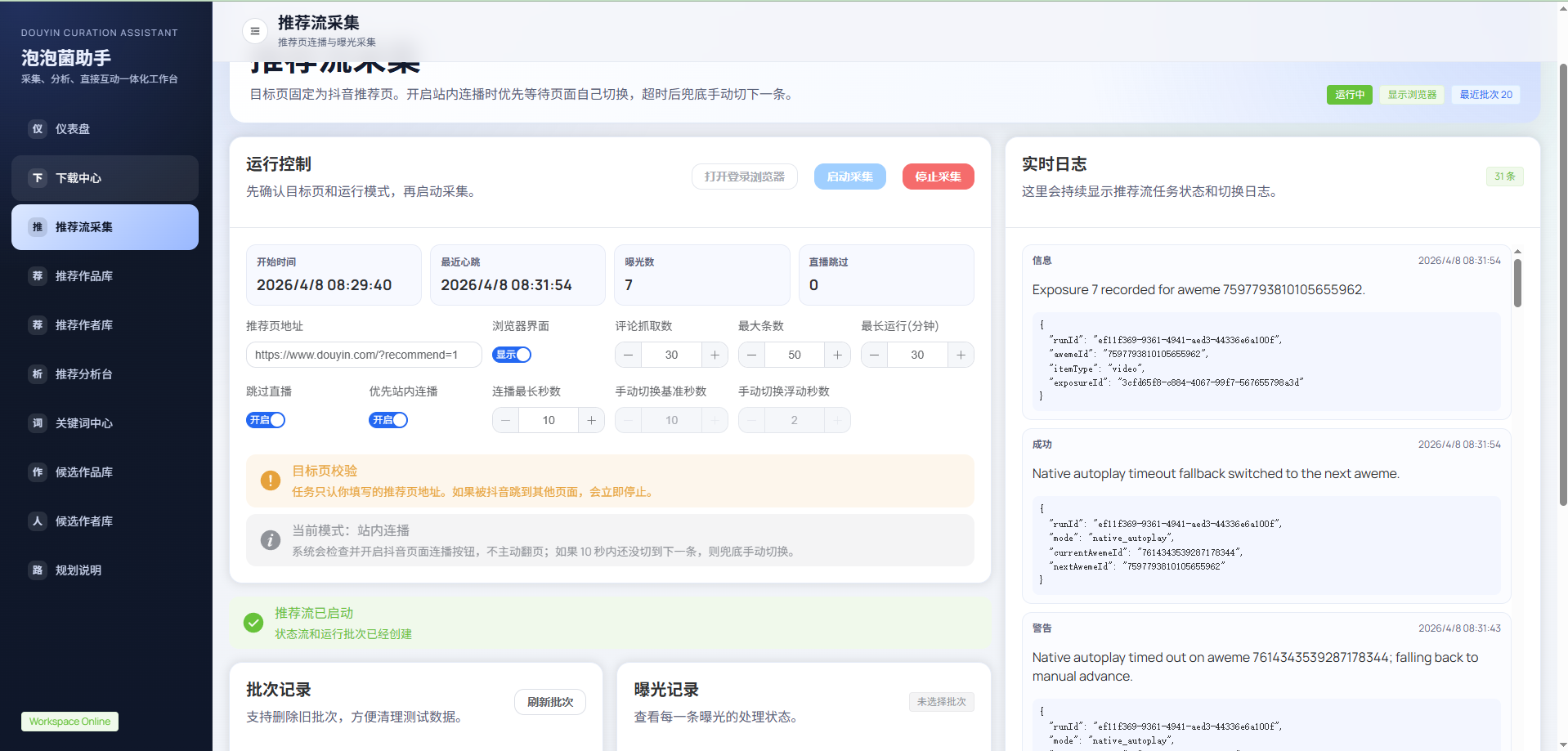The width and height of the screenshot is (1568, 751).
Task: Click the 人 candidate authors icon
Action: pyautogui.click(x=38, y=521)
